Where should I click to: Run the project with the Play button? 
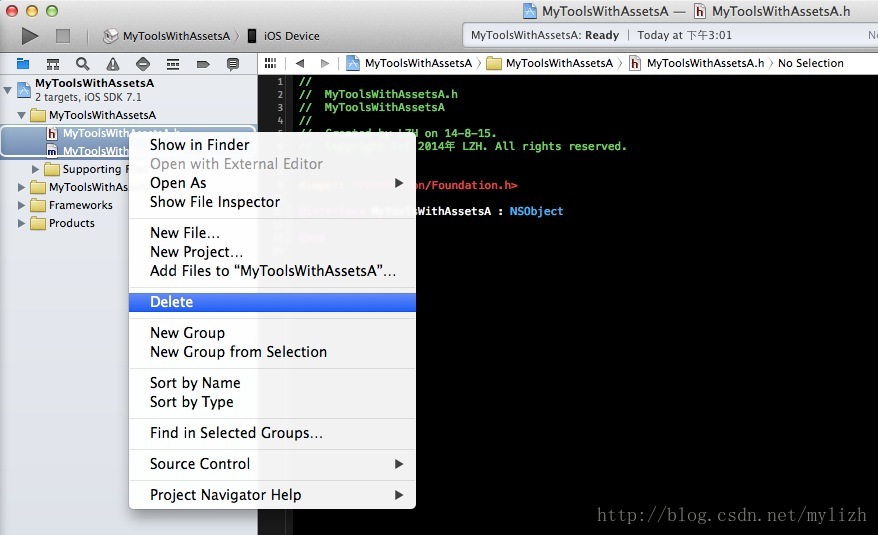coord(30,36)
